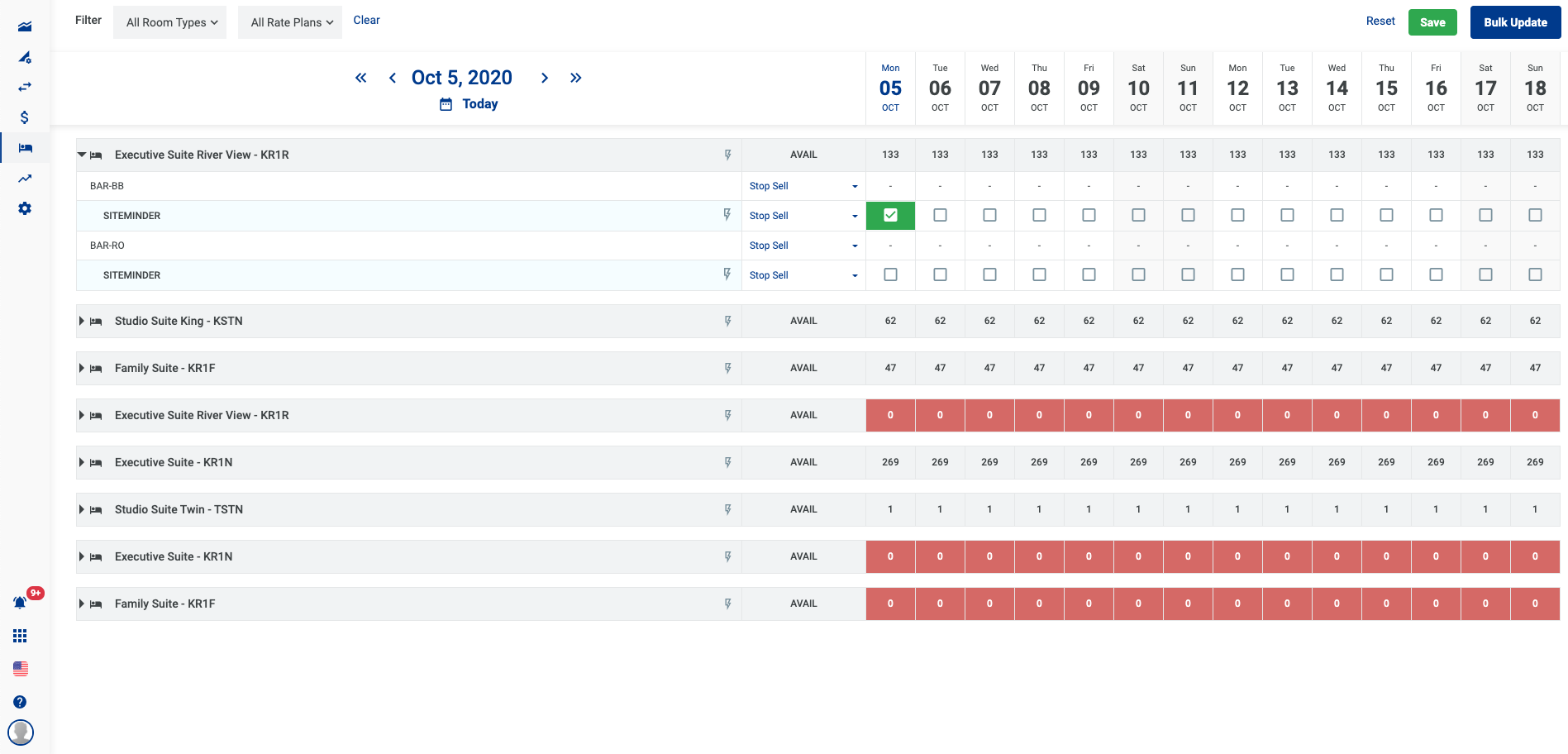Open the user profile avatar
The image size is (1568, 754).
tap(21, 732)
